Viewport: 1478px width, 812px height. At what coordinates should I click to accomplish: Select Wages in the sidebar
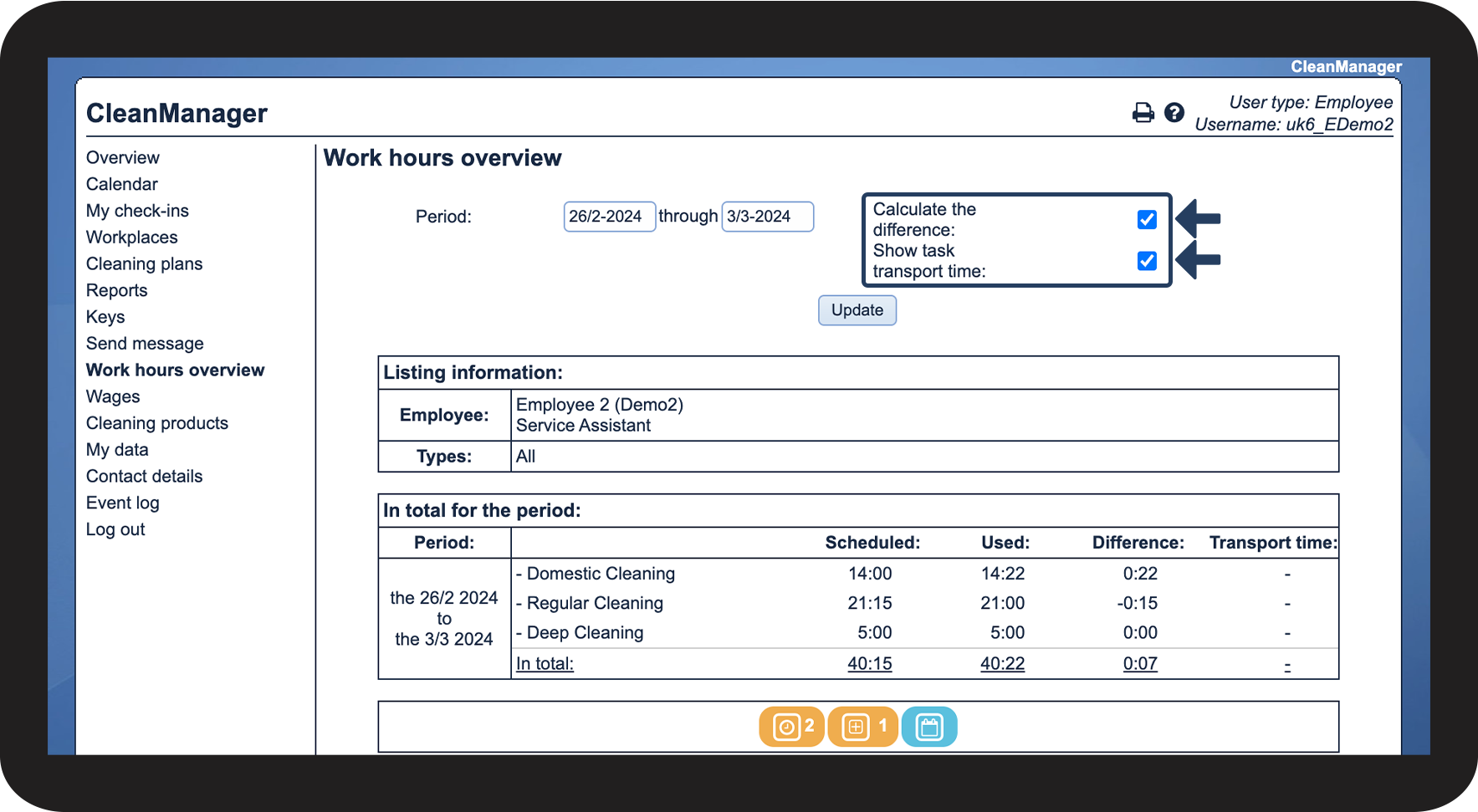click(113, 396)
